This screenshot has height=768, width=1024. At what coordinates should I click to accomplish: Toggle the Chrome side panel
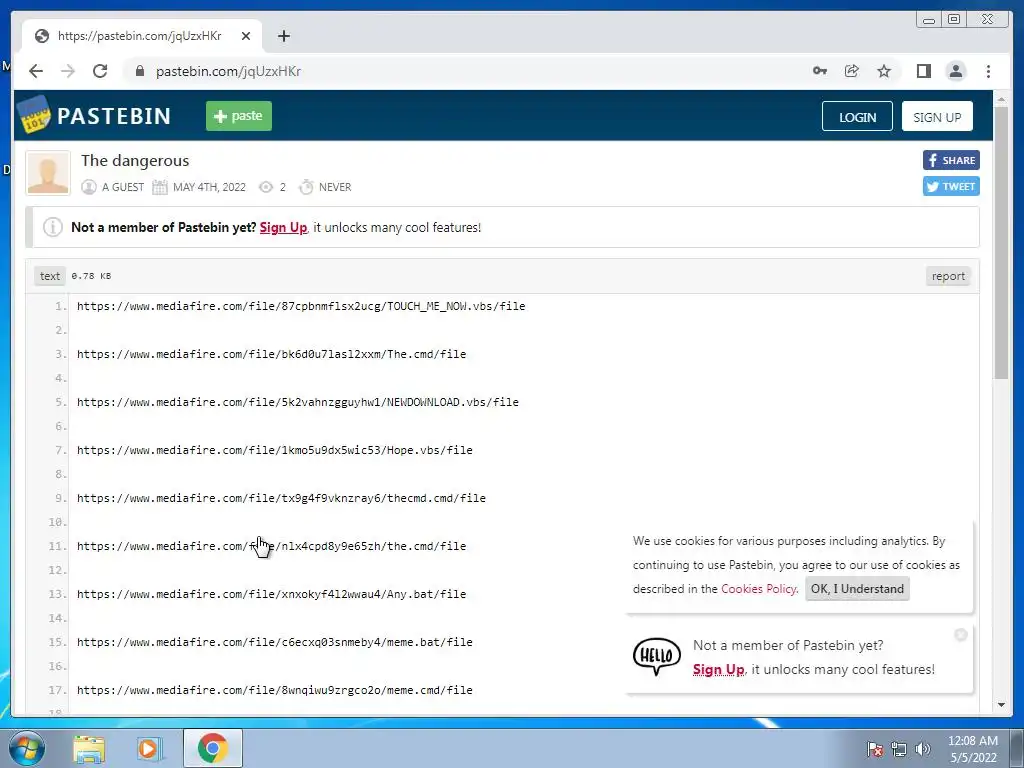pyautogui.click(x=923, y=71)
